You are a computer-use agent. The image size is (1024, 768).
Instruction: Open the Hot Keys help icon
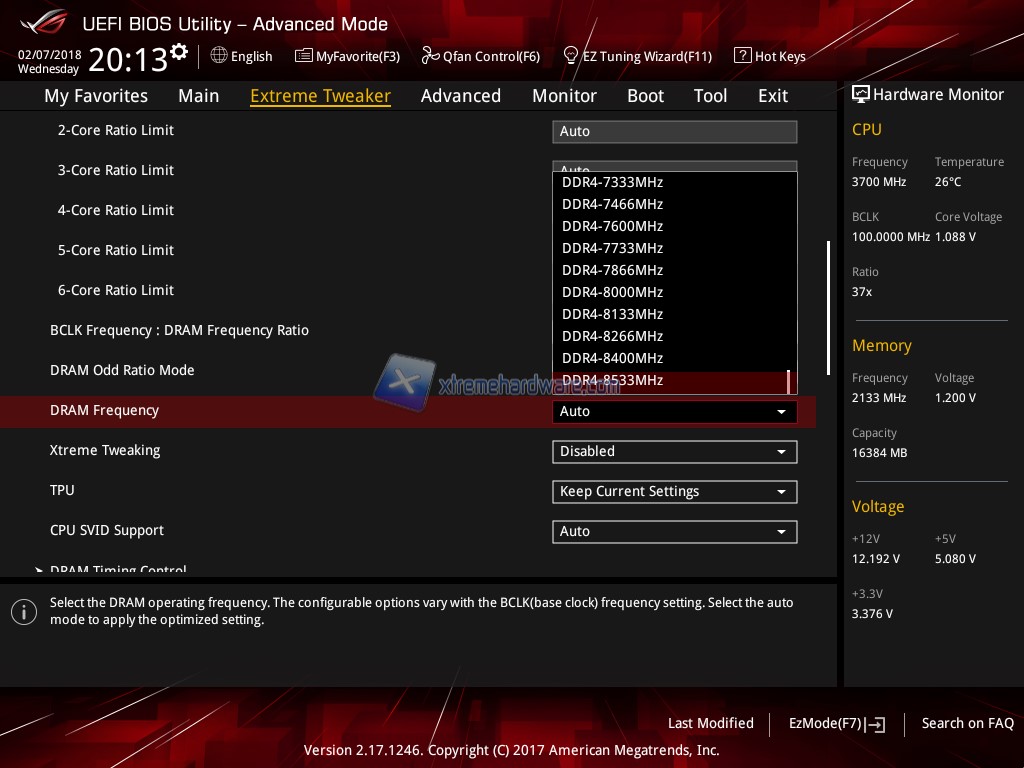tap(742, 56)
